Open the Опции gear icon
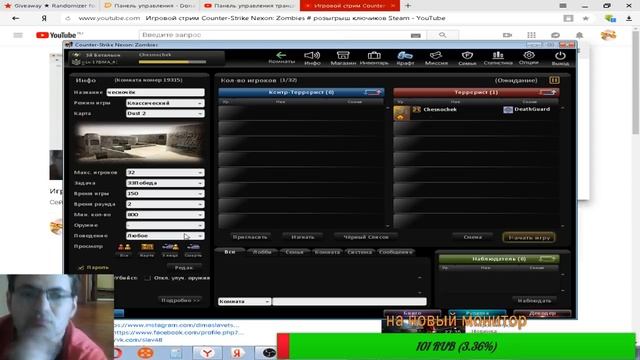Screen dimensions: 640x360 529,58
